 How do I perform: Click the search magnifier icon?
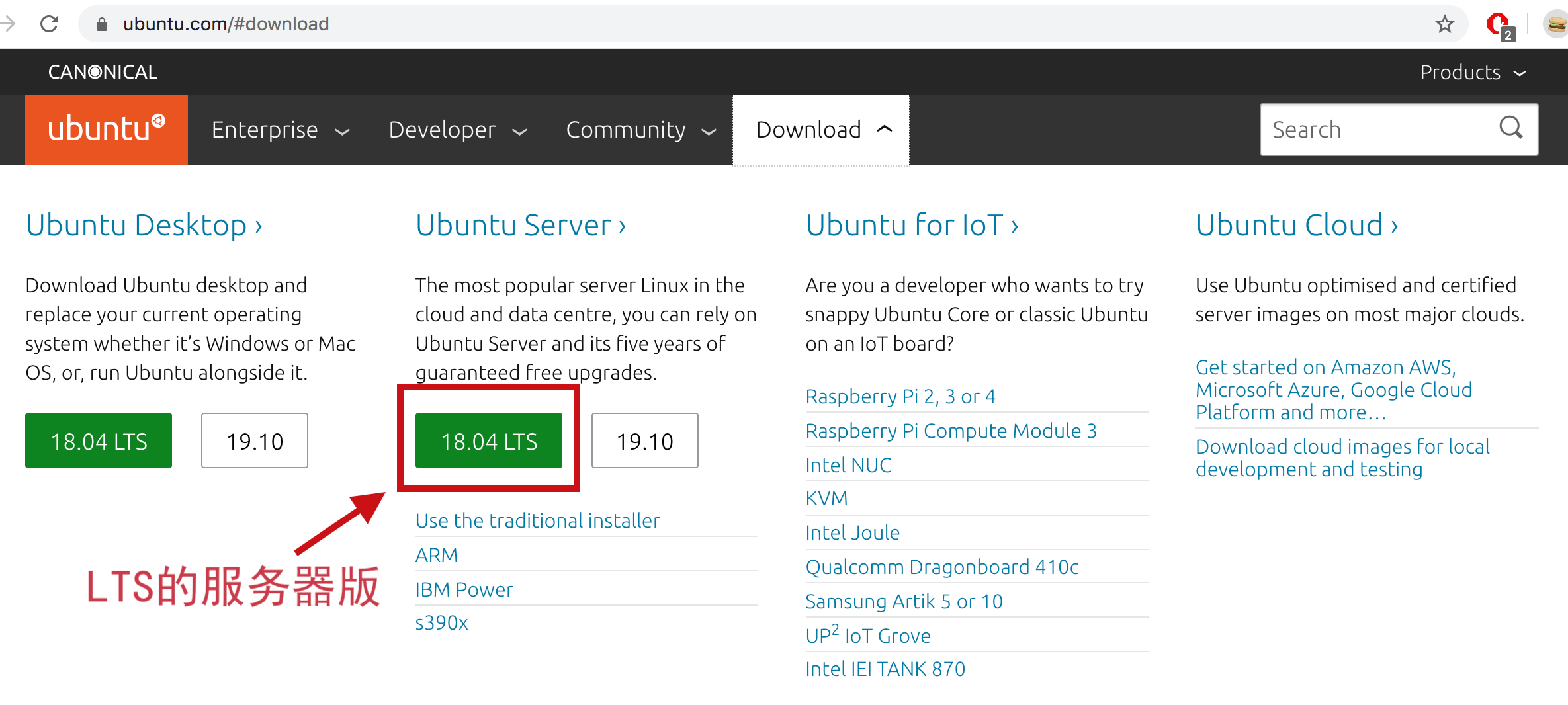point(1510,128)
